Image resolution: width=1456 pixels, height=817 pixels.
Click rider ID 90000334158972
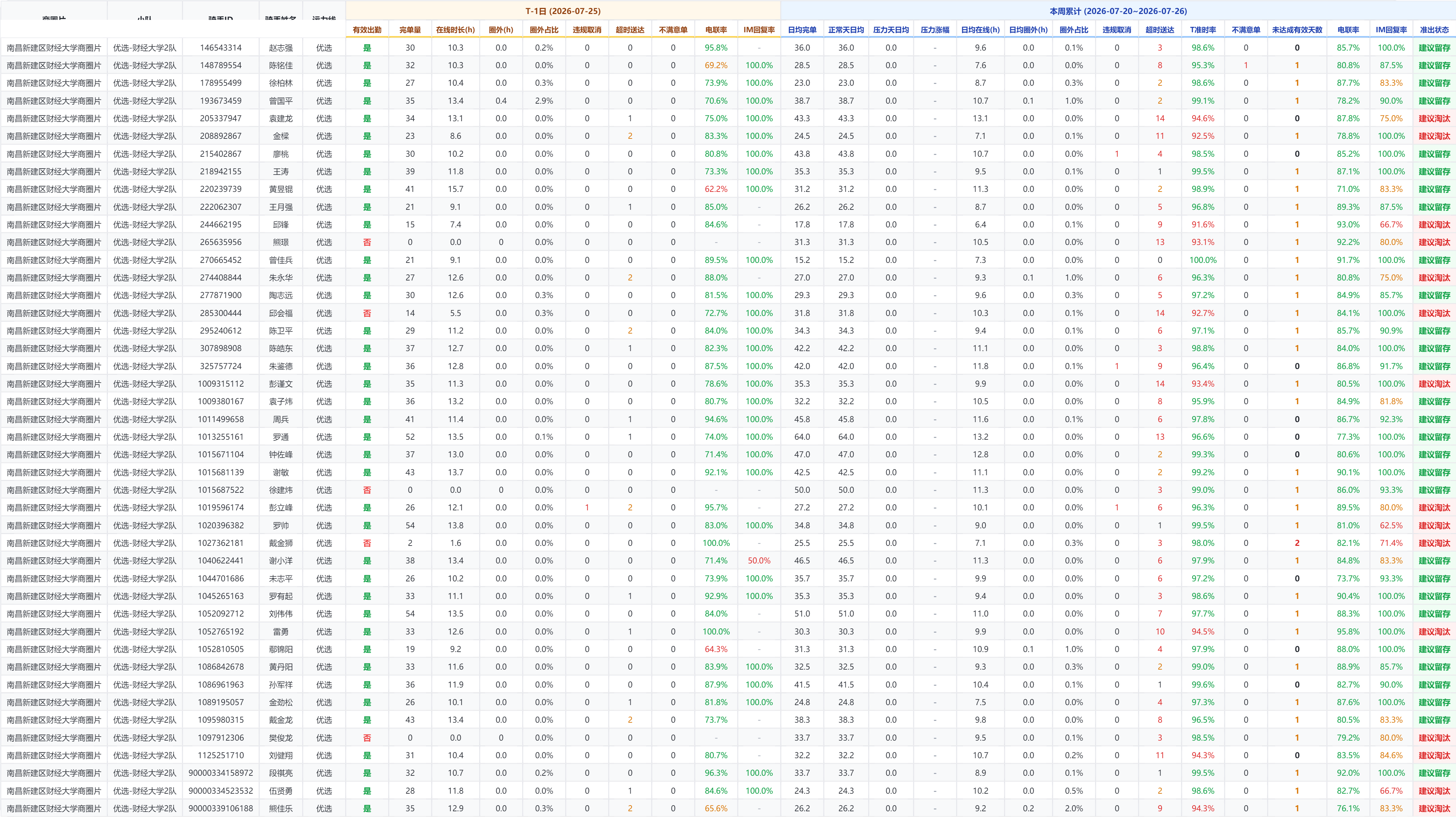[x=220, y=773]
